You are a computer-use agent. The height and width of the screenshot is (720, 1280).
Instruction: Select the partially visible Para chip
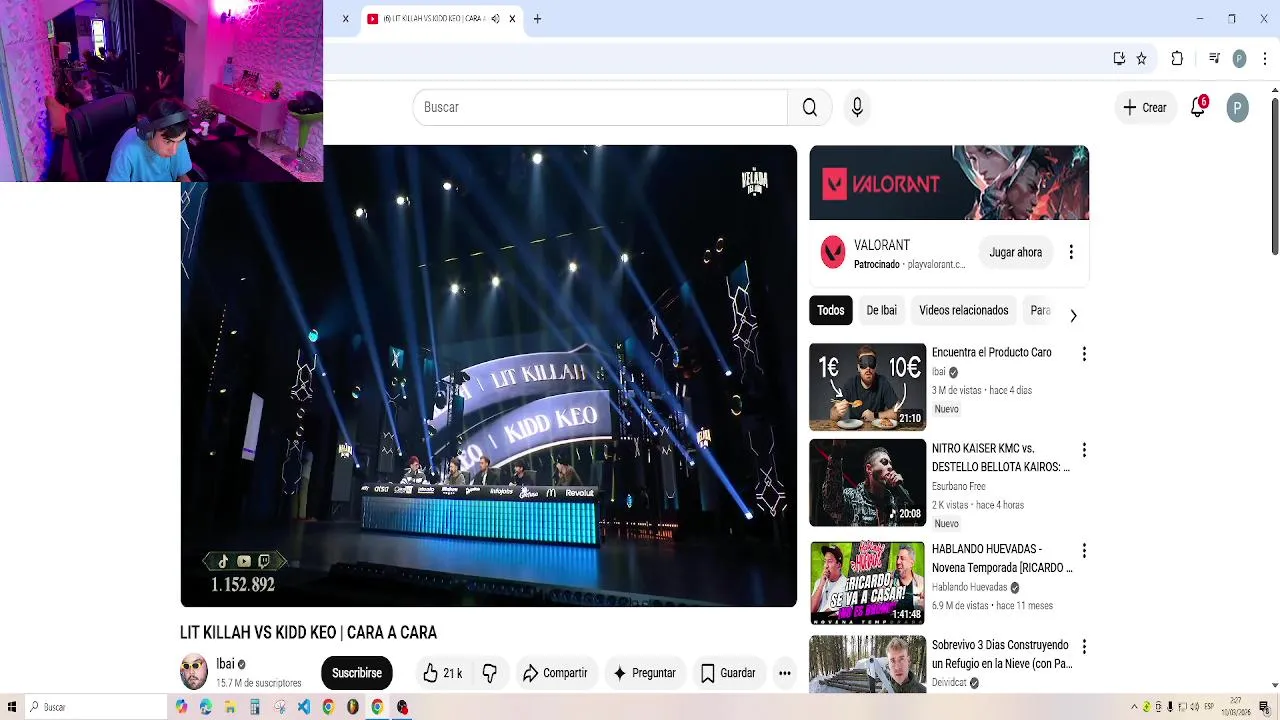1040,310
